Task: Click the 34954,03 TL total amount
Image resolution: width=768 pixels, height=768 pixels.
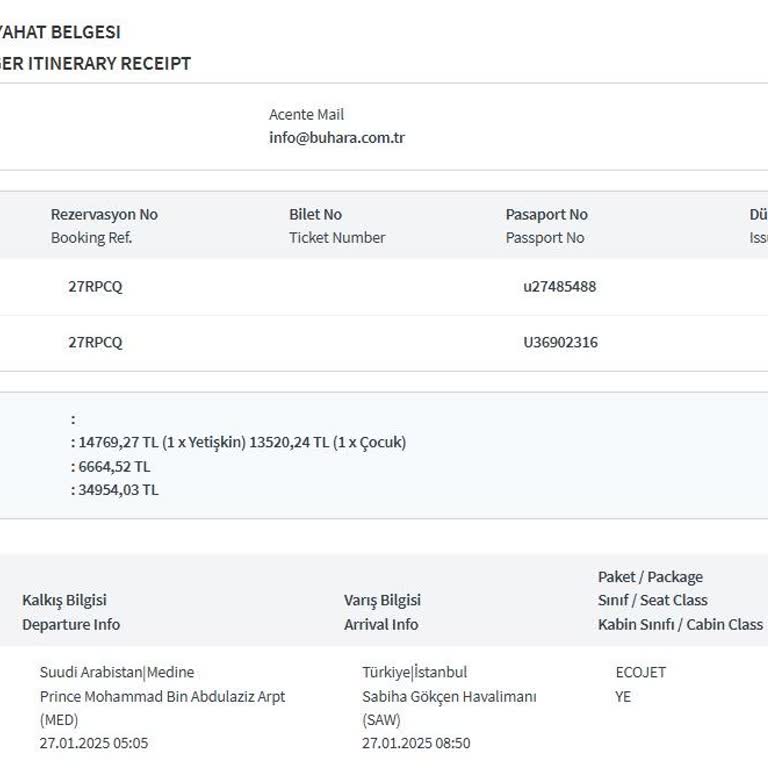Action: [118, 490]
